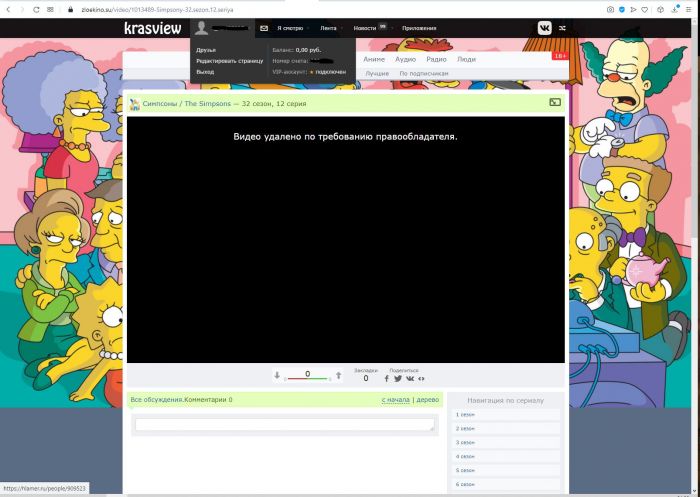Open the Аудио section tab
This screenshot has width=700, height=497.
(x=405, y=59)
